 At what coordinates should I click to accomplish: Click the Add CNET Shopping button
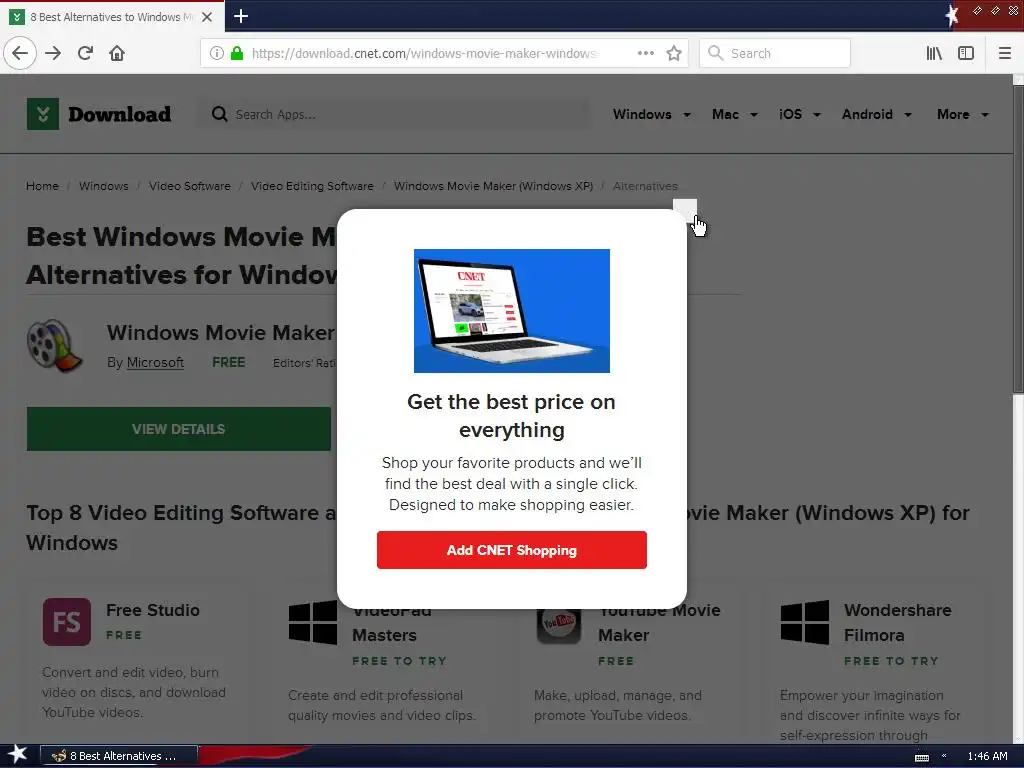pyautogui.click(x=511, y=550)
